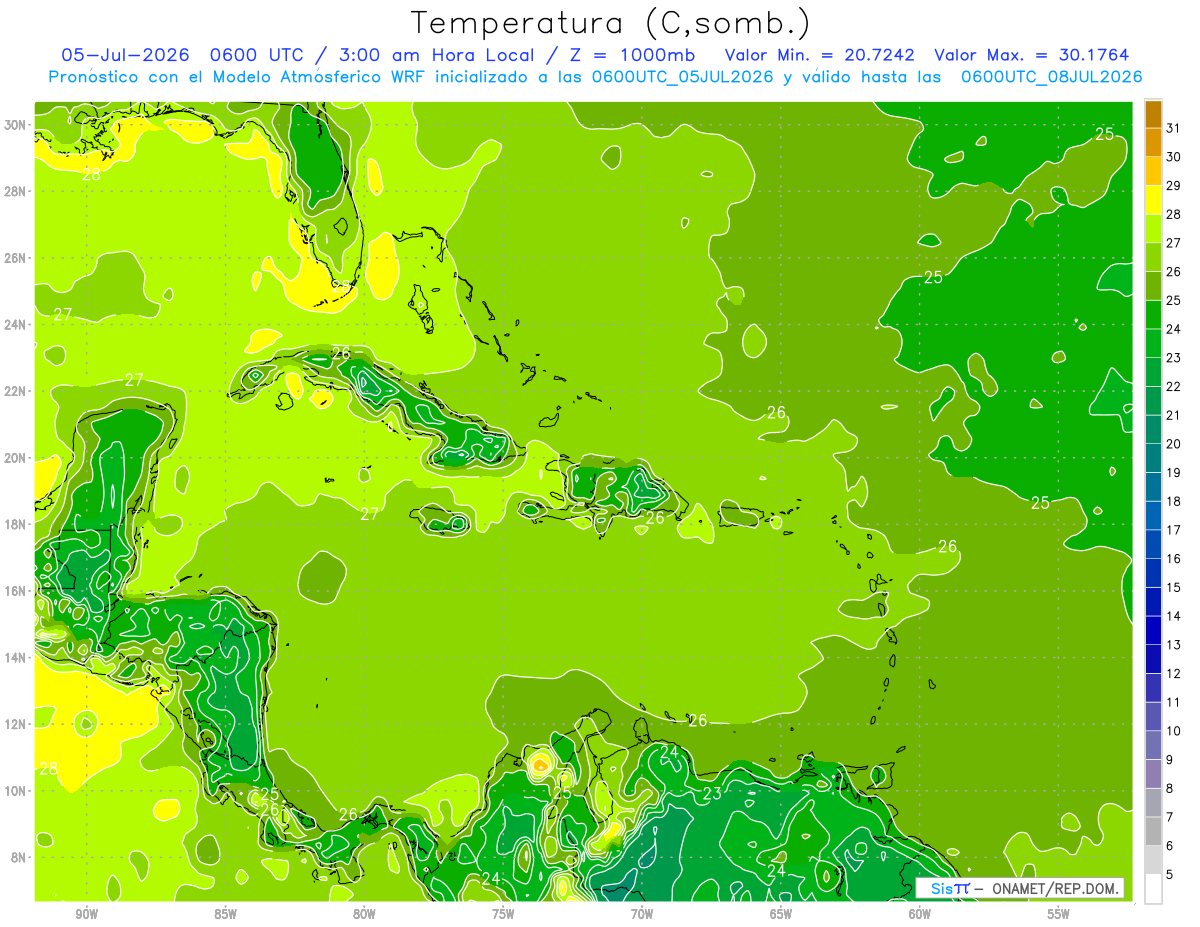
Task: Click the "0600UTC_08JUL2026" valid-until text
Action: click(x=1051, y=76)
